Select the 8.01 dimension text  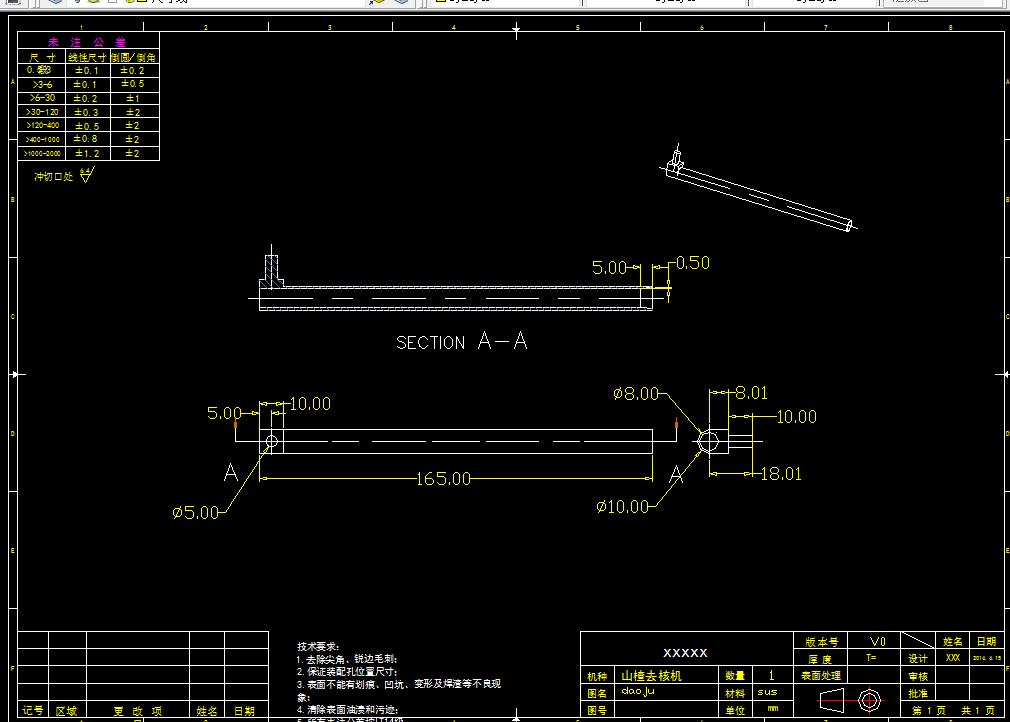pyautogui.click(x=751, y=393)
